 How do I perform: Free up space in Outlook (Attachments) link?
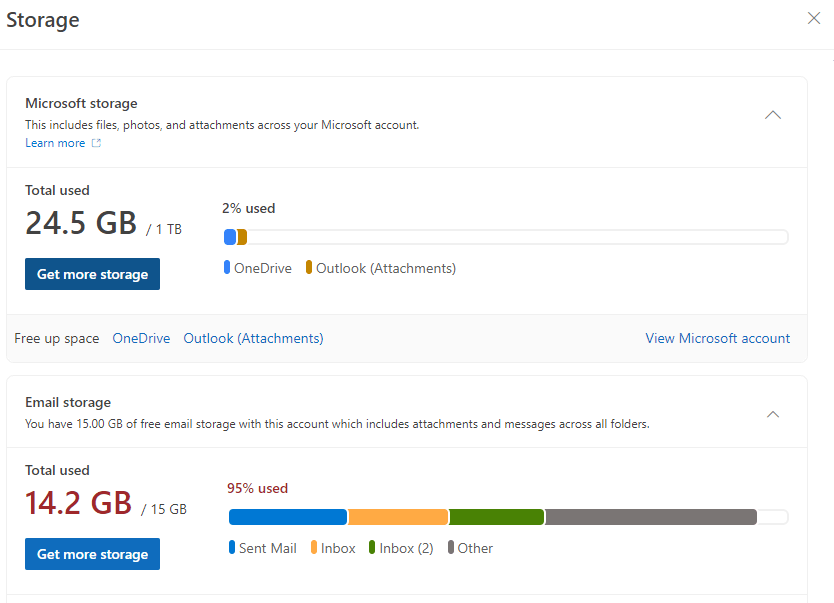click(x=253, y=338)
